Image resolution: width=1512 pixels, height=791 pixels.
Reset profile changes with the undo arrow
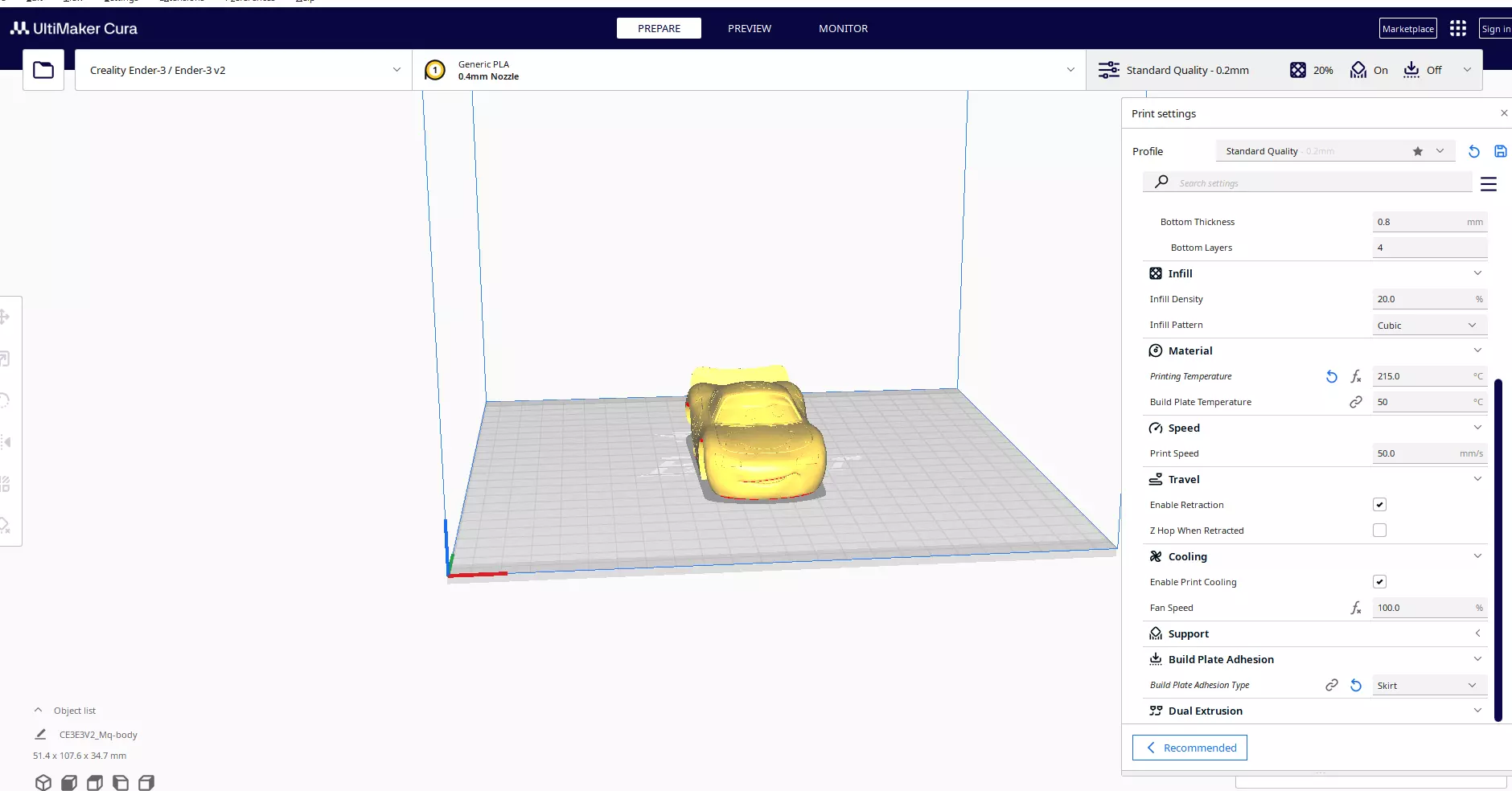tap(1474, 151)
